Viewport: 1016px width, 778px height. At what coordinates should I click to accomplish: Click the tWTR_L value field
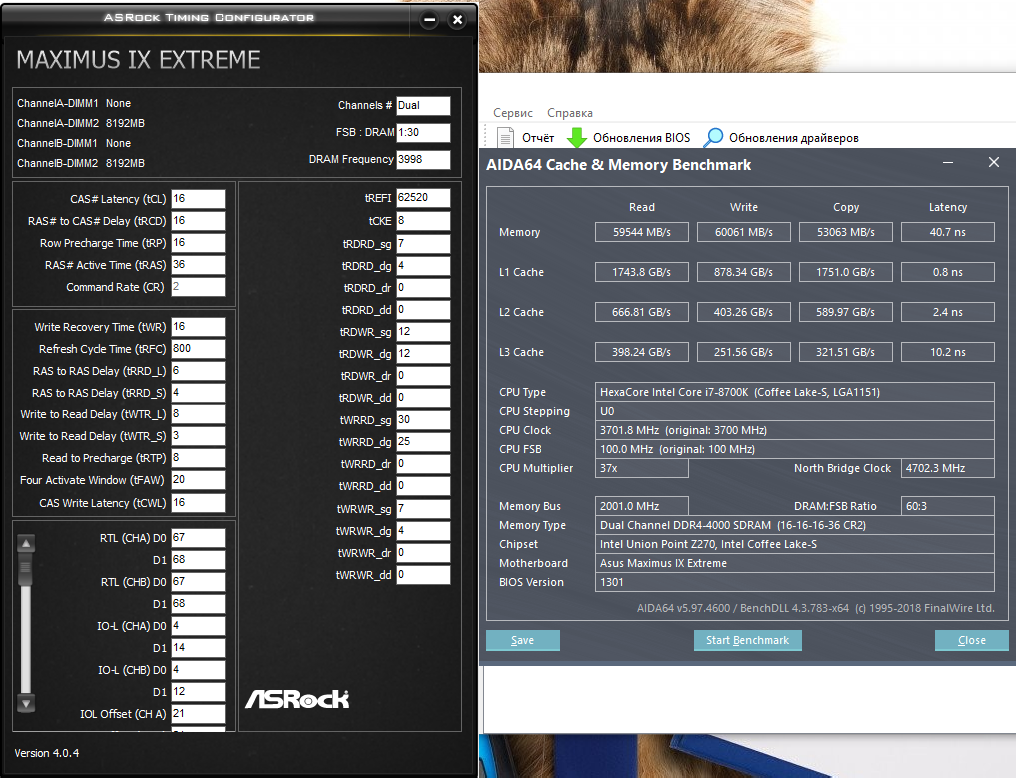point(198,414)
